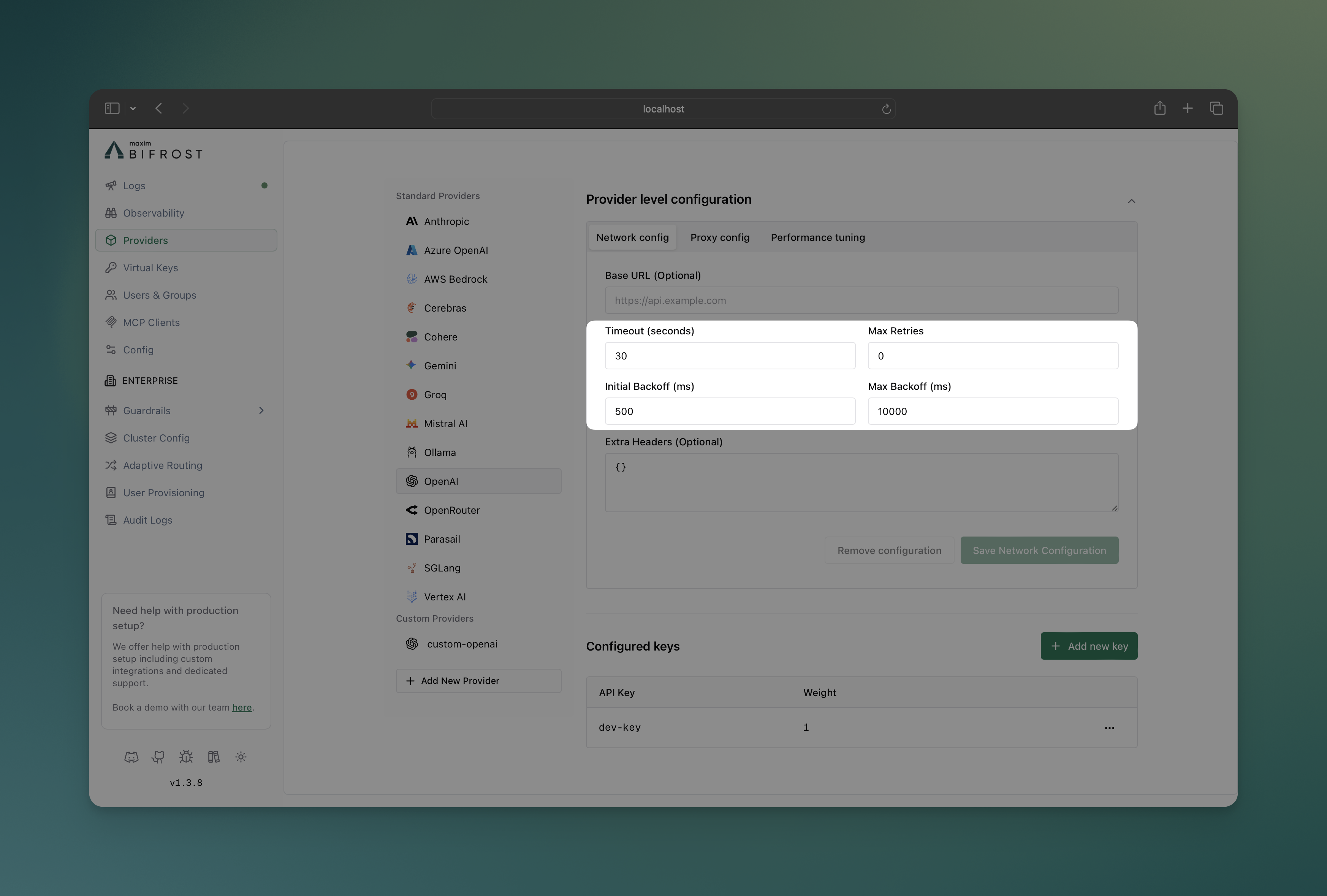Open Observability from the sidebar

[x=153, y=212]
